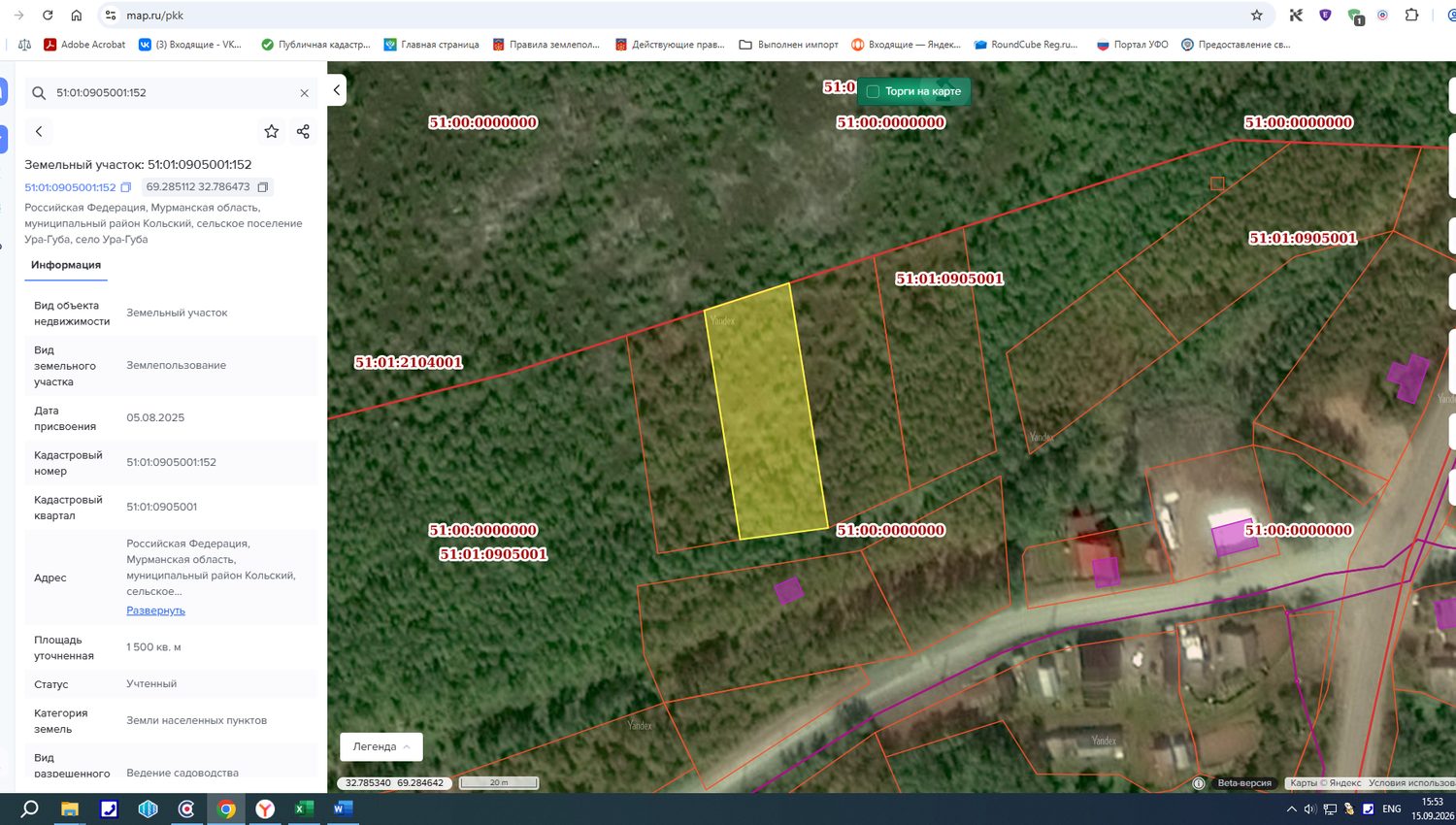The height and width of the screenshot is (825, 1456).
Task: Expand the "Легенда" map legend
Action: (381, 746)
